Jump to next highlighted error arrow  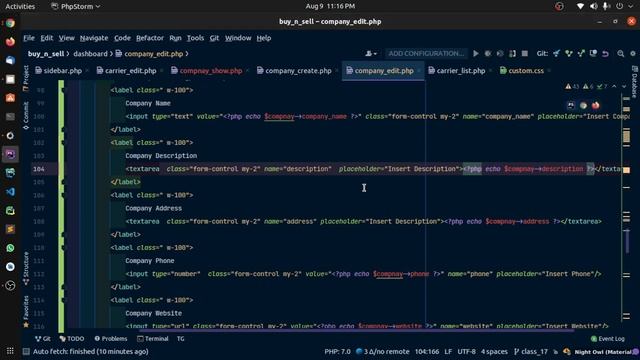pos(624,87)
